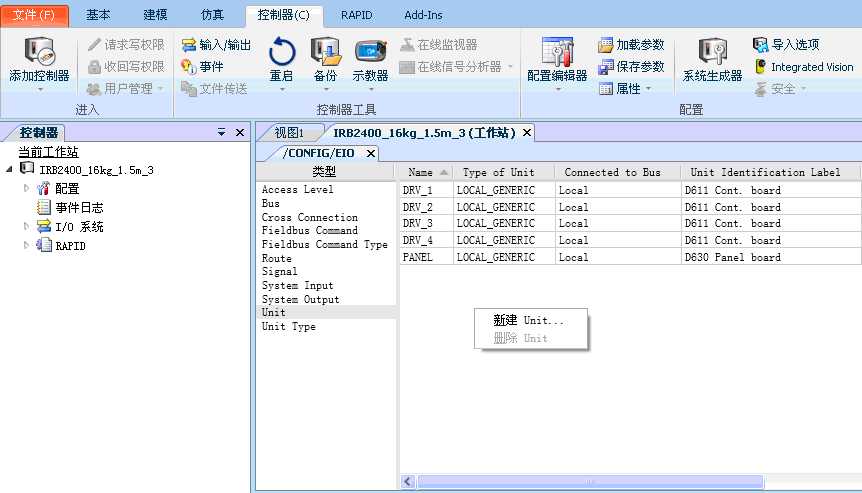Click Save Parameters (保存参数)
Viewport: 862px width, 493px height.
(631, 67)
